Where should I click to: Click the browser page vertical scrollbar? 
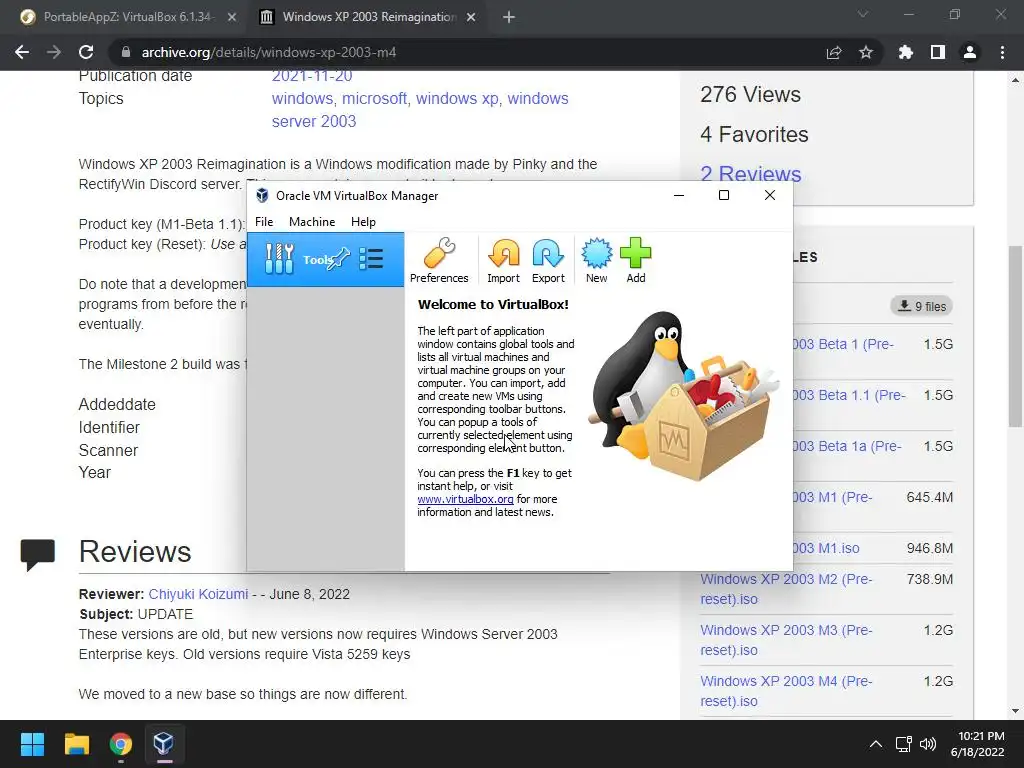click(1015, 336)
